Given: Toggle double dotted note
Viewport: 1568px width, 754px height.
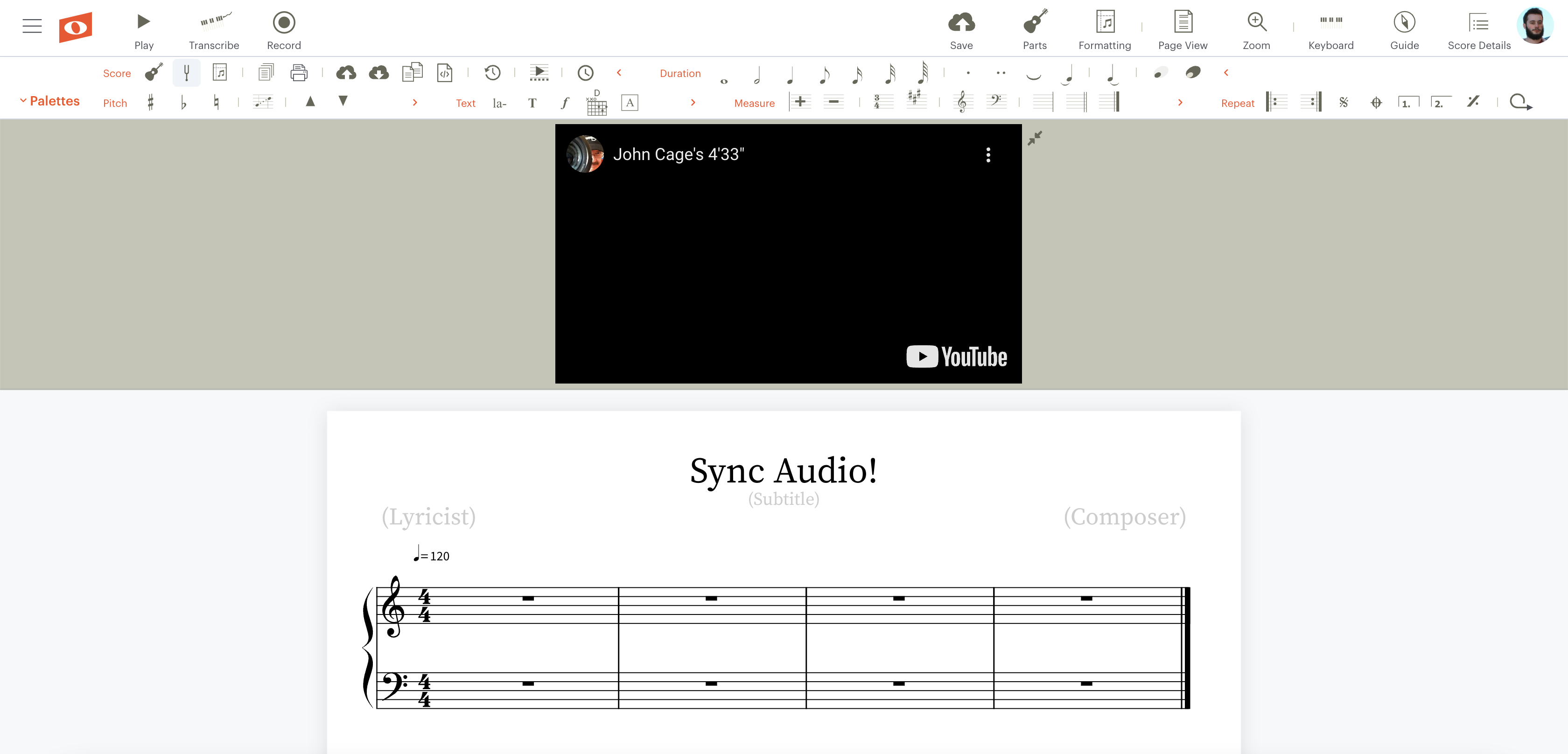Looking at the screenshot, I should click(1001, 73).
